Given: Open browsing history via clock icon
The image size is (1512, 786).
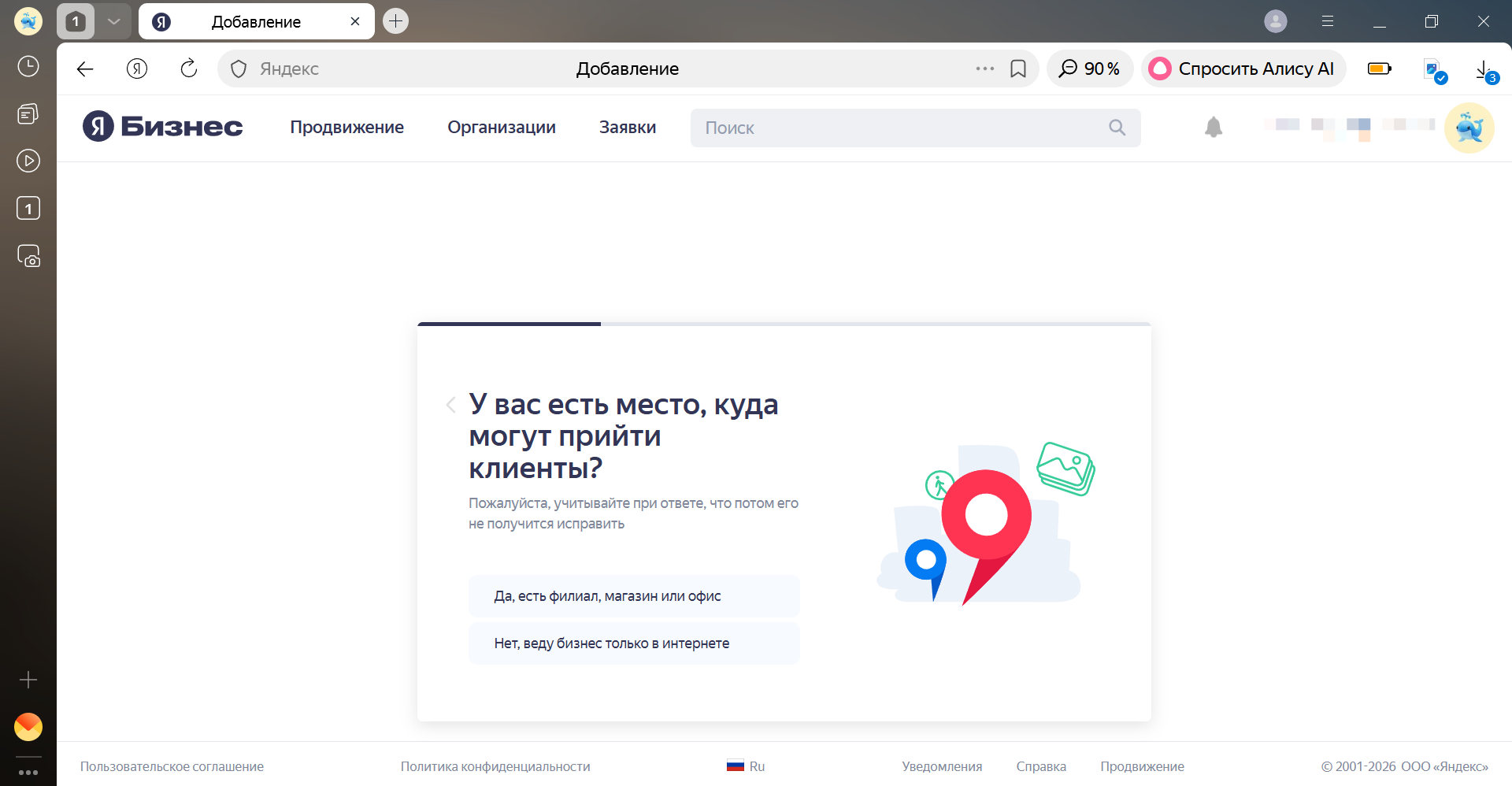Looking at the screenshot, I should (x=28, y=67).
